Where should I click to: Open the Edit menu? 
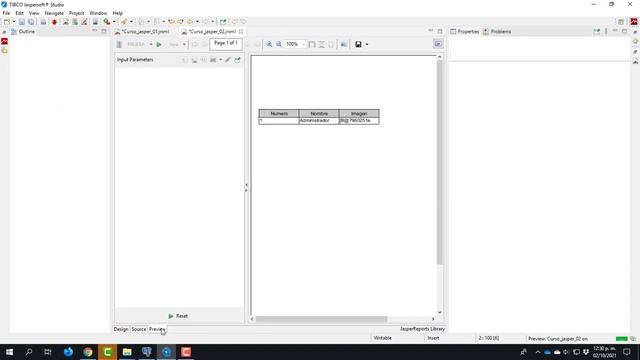(19, 13)
